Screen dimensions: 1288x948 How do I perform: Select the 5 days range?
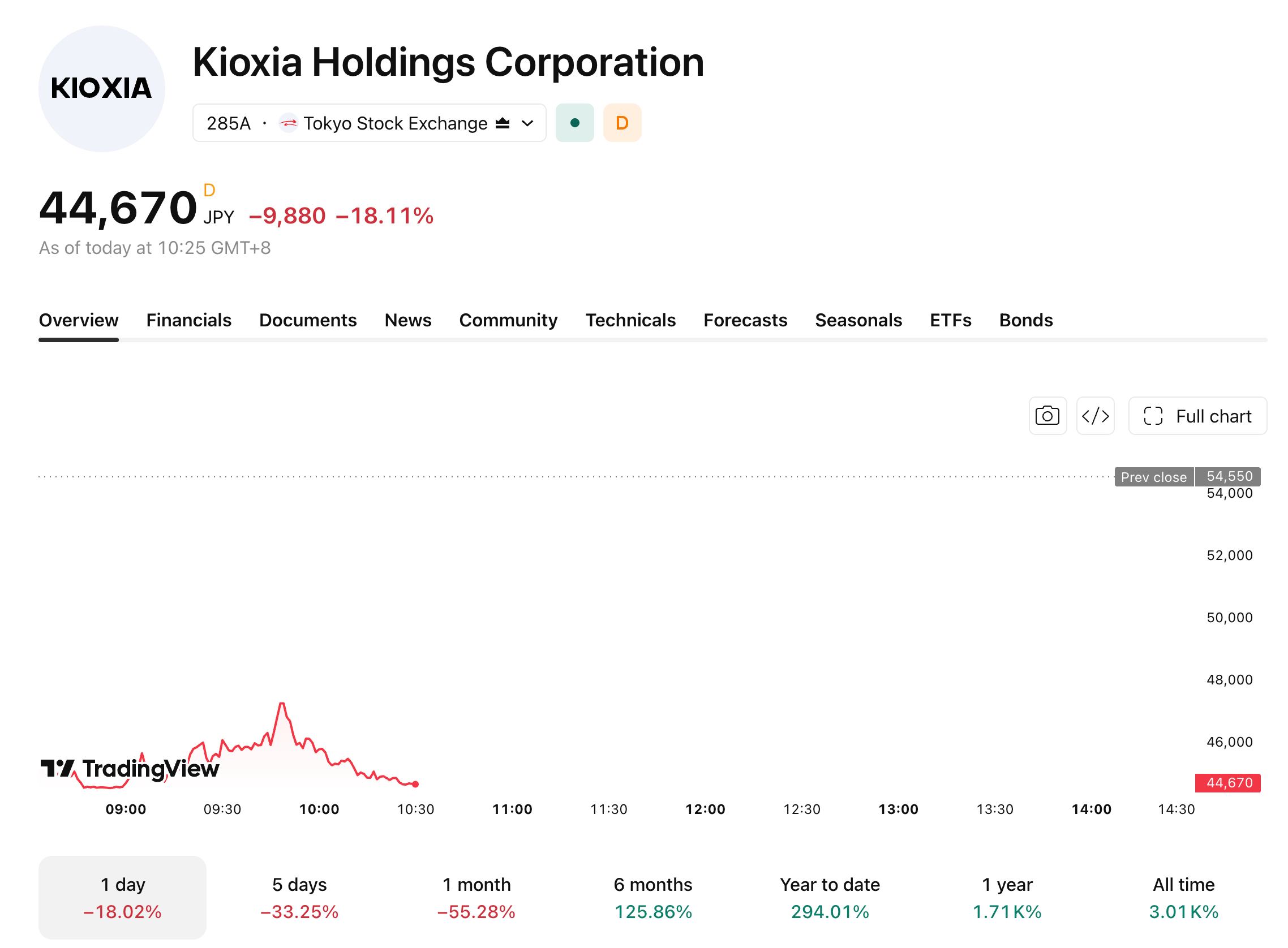[x=299, y=898]
